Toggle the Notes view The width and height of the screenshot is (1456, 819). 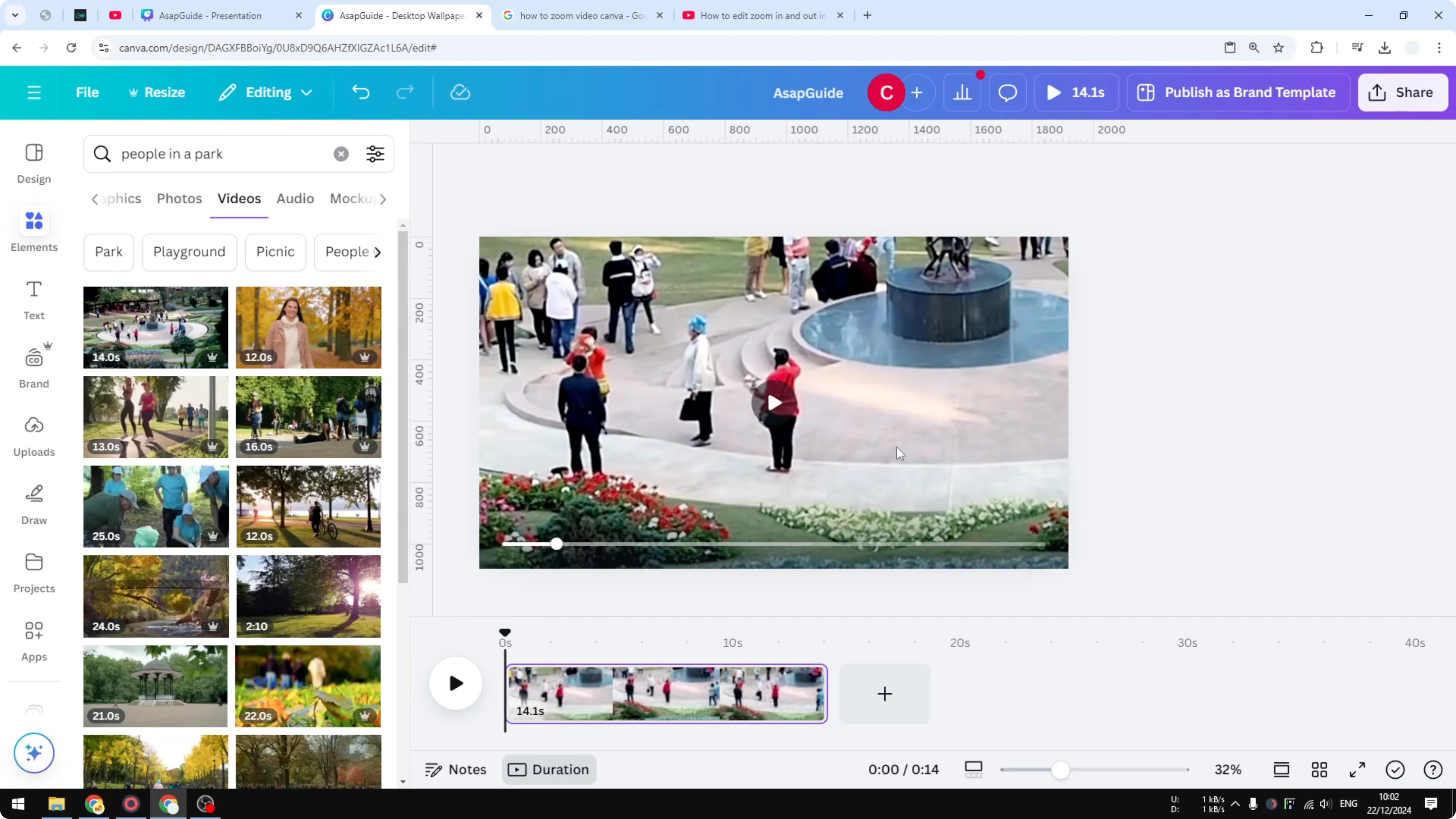point(455,769)
